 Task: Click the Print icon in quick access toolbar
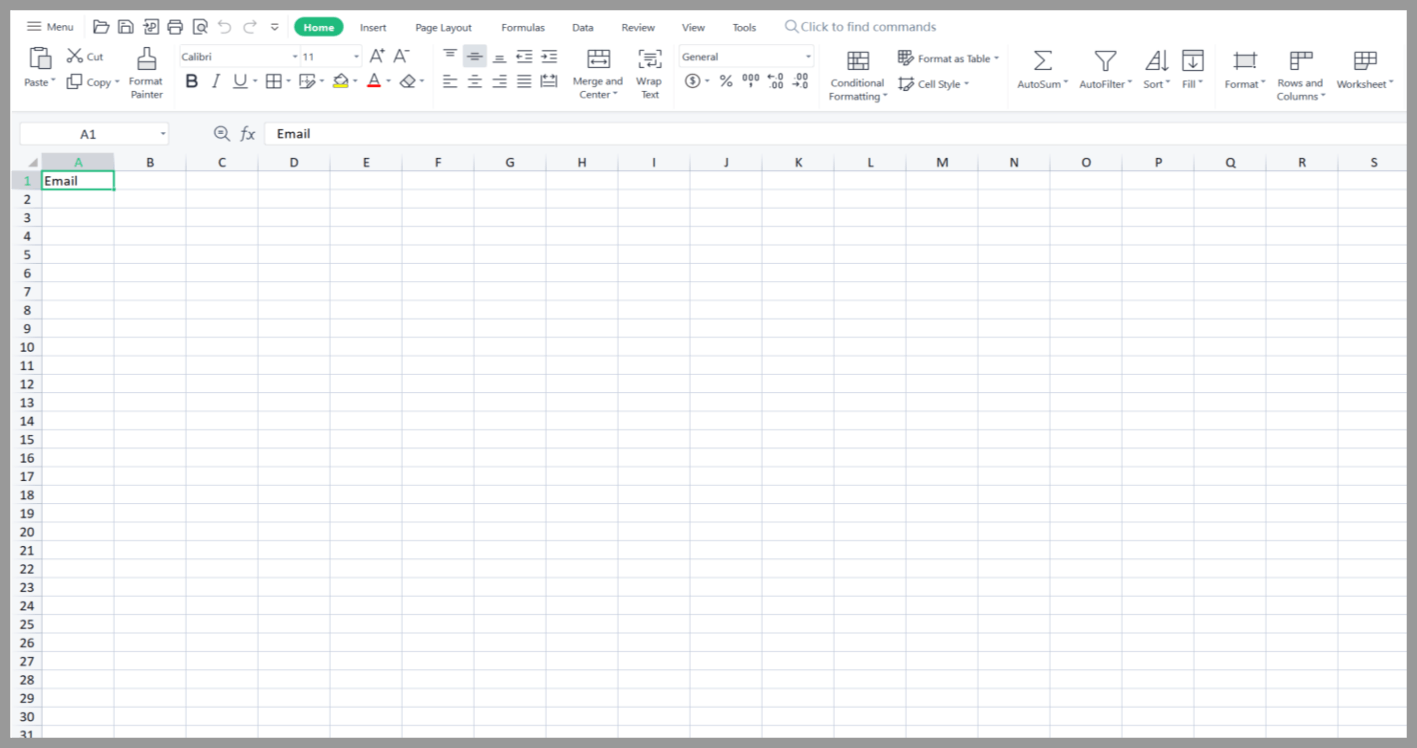coord(175,27)
